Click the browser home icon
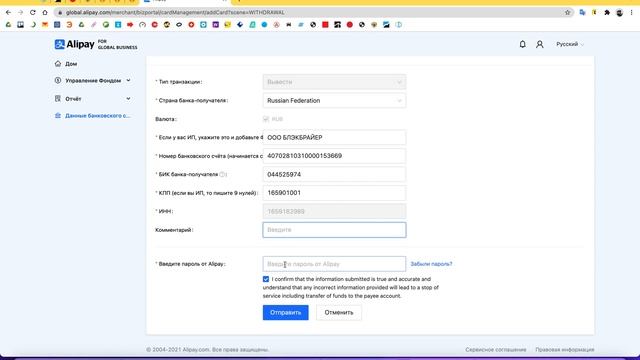Image resolution: width=640 pixels, height=360 pixels. coord(45,13)
